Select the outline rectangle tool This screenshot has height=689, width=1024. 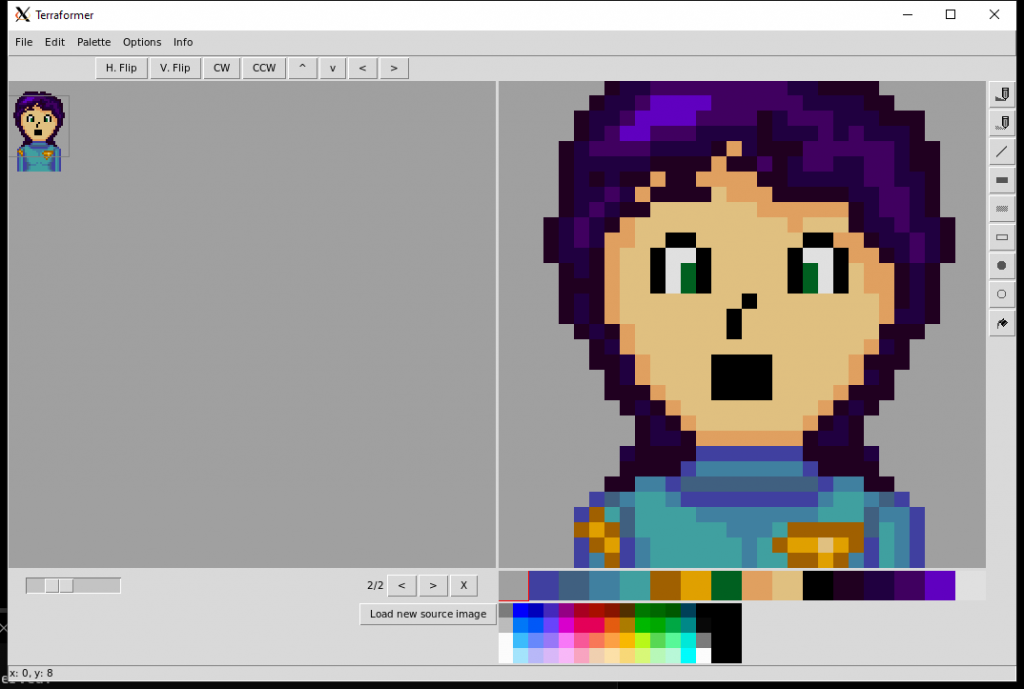tap(1002, 237)
